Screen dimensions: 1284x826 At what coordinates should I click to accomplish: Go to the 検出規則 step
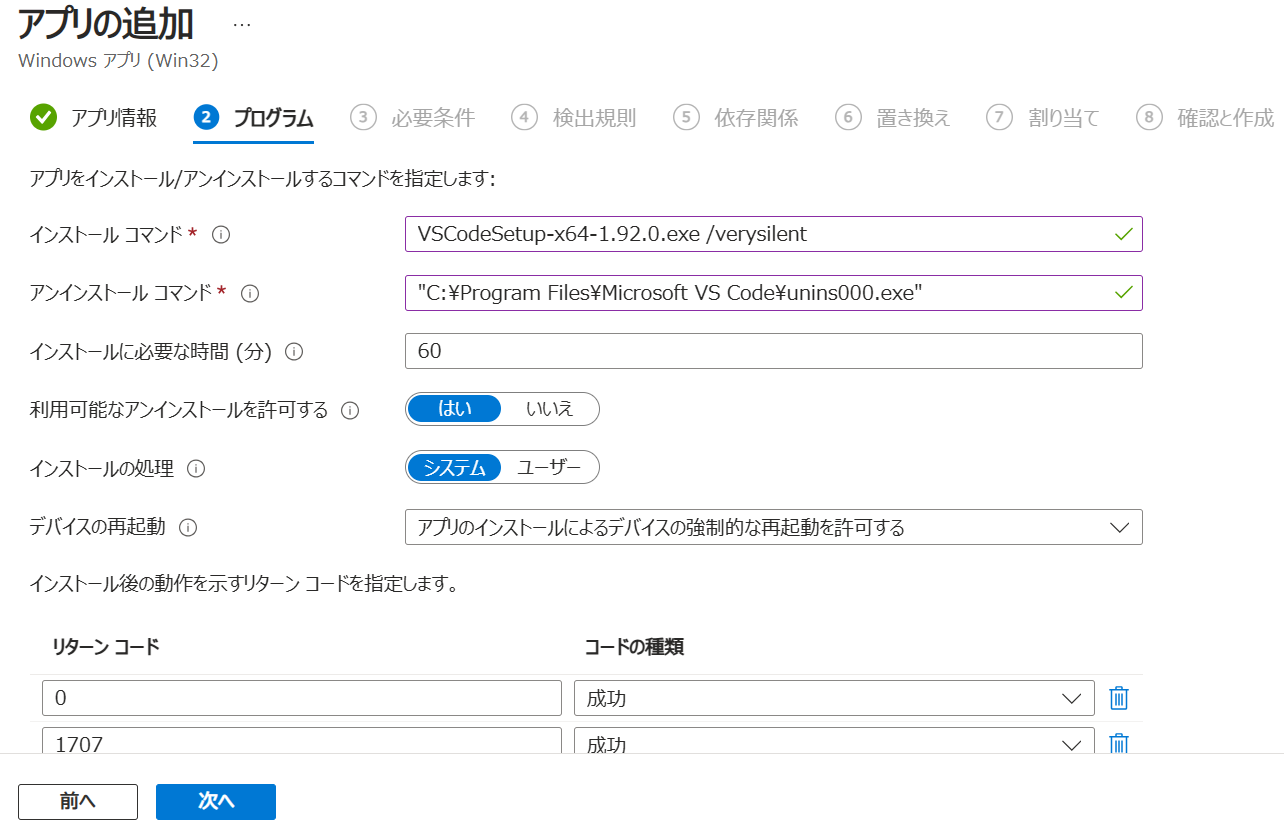pyautogui.click(x=574, y=118)
